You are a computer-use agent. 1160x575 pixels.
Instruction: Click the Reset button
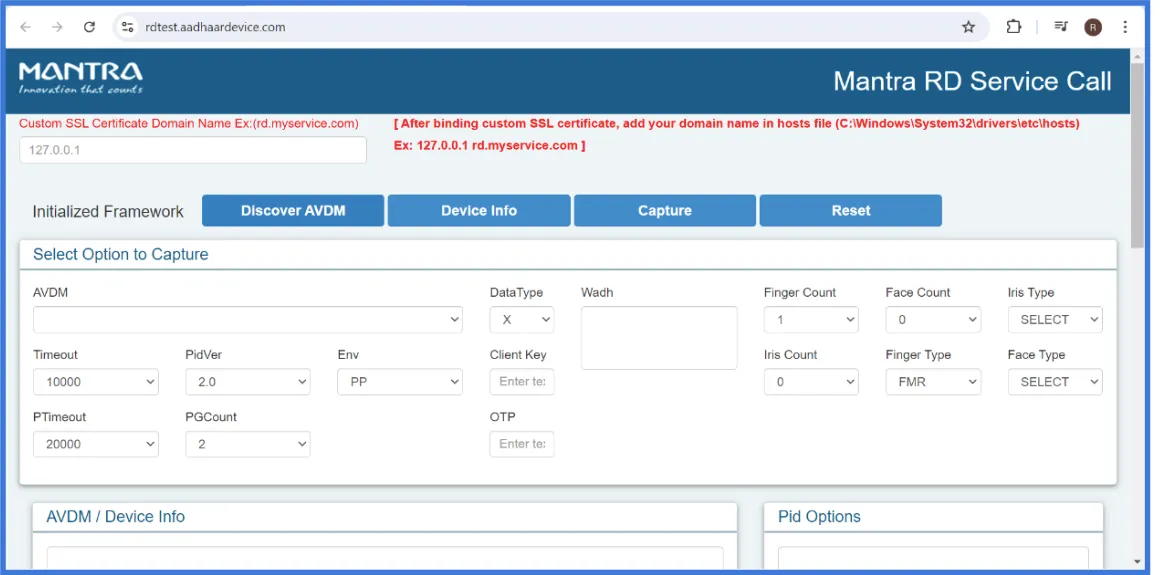pyautogui.click(x=851, y=210)
